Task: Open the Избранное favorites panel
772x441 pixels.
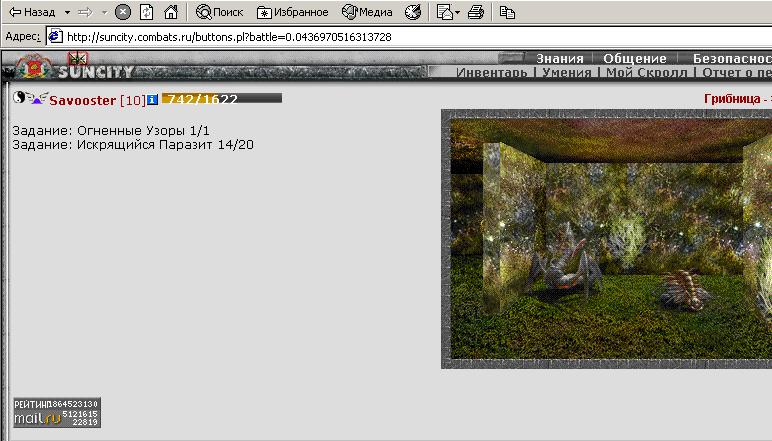Action: [x=292, y=12]
